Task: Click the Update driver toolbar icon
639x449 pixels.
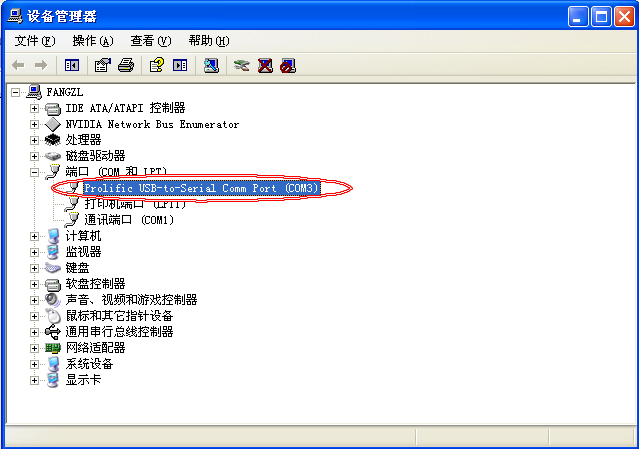Action: (x=242, y=65)
